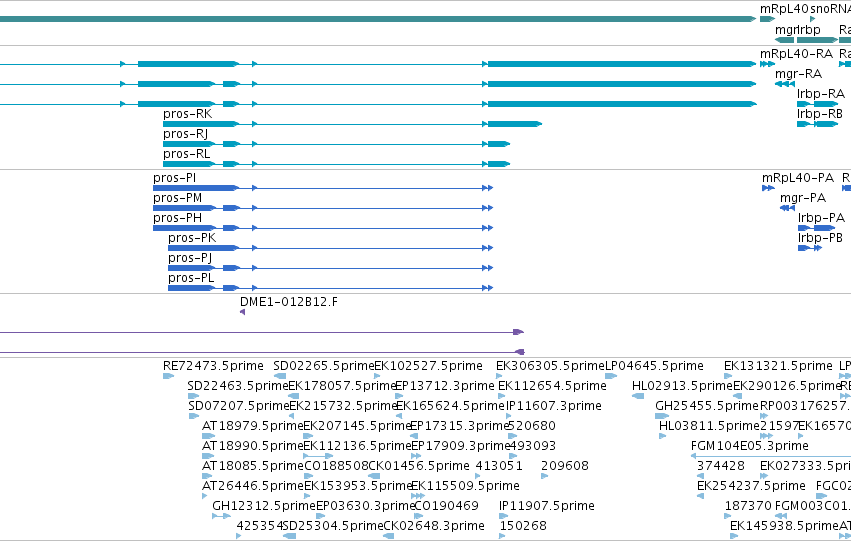
Task: Click the CO190469 EST label
Action: [x=447, y=507]
